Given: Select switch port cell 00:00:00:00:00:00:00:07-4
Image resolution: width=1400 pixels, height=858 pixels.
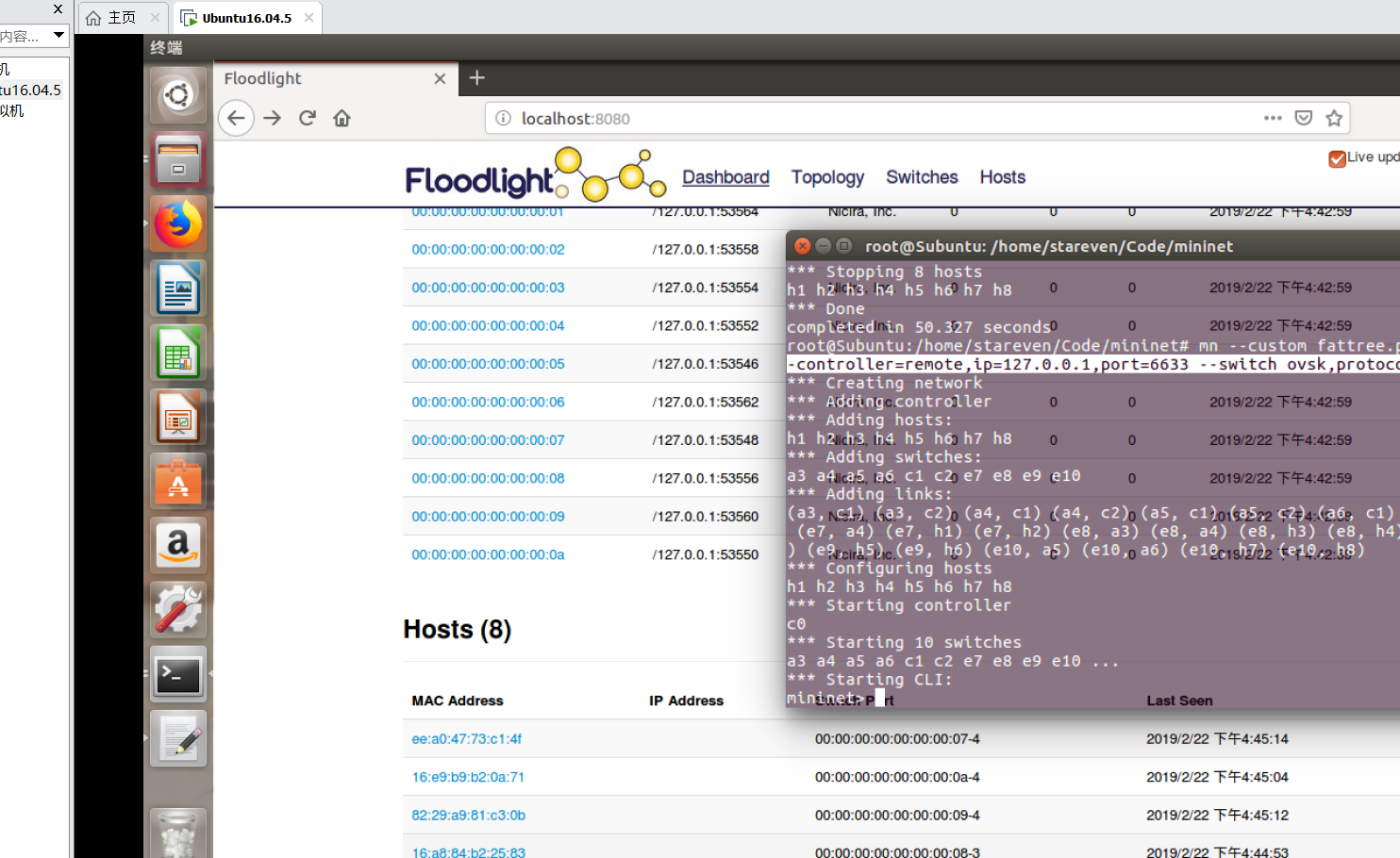Looking at the screenshot, I should click(x=897, y=739).
